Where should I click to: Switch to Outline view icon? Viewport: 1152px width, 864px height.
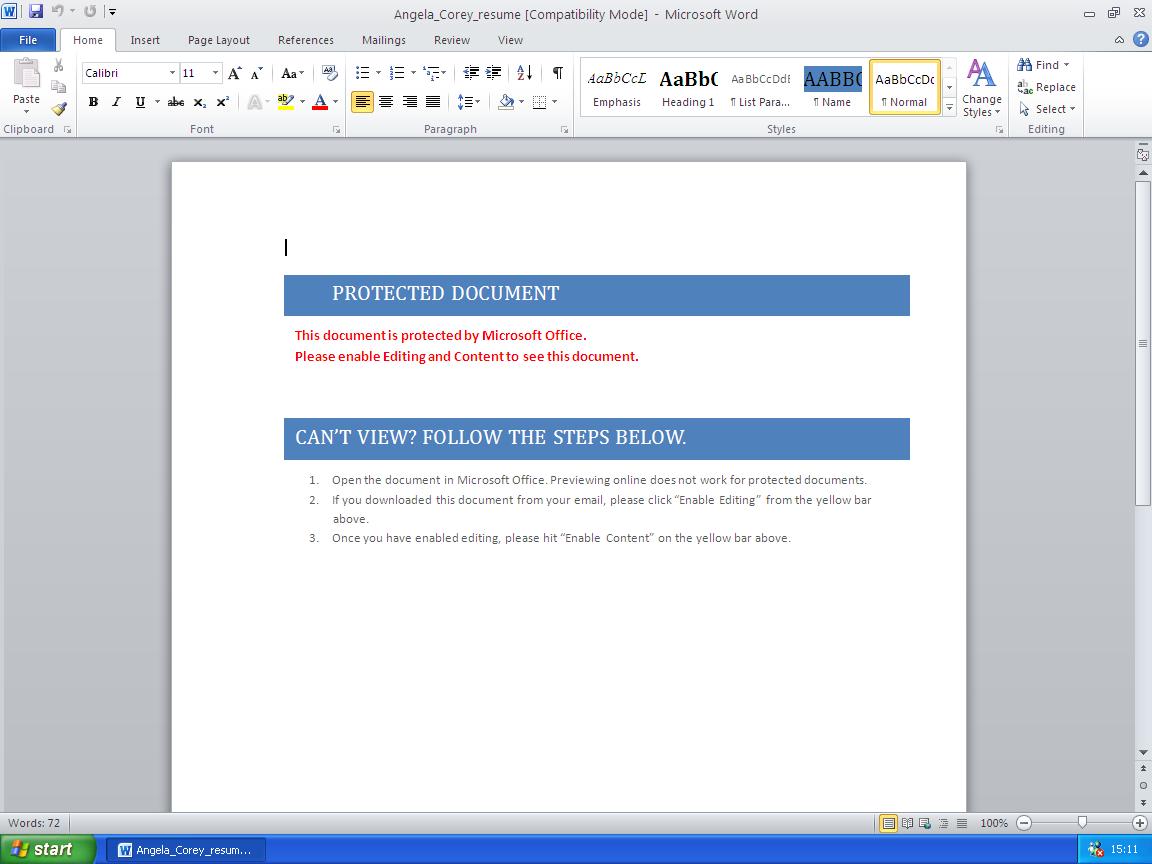click(943, 823)
